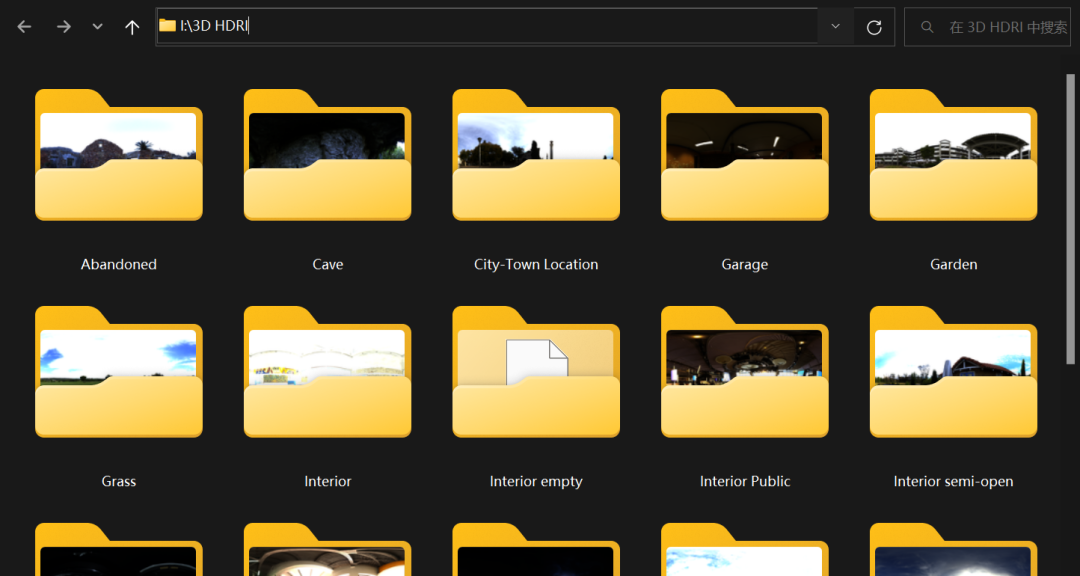Screen dimensions: 1080x576
Task: Click the folder icon in address bar
Action: coord(167,26)
